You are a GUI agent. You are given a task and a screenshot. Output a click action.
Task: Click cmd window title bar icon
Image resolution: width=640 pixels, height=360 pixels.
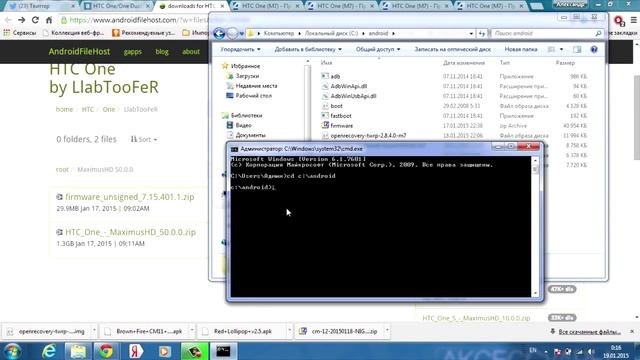234,149
